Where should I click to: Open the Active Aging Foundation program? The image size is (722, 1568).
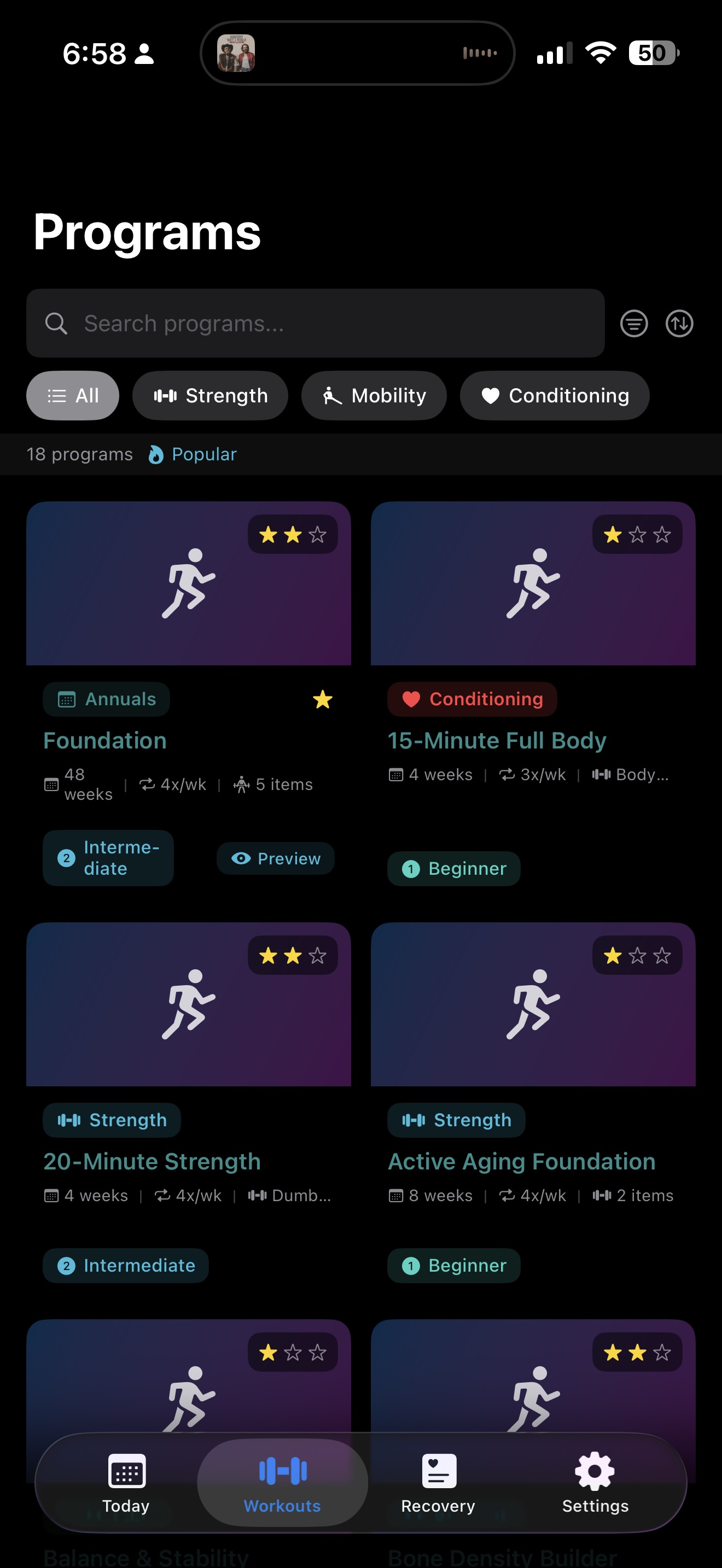(x=521, y=1161)
